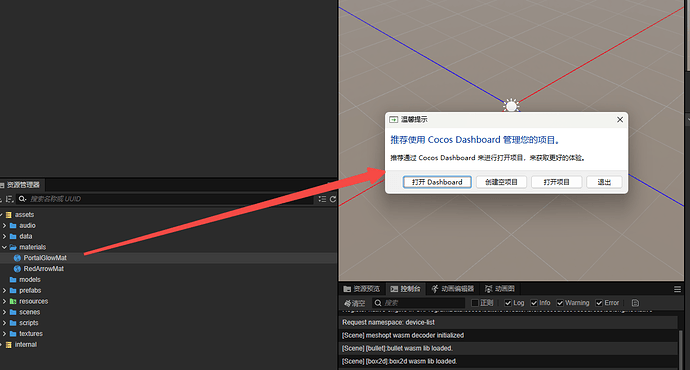This screenshot has width=690, height=370.
Task: Click the prefabs folder label
Action: tap(30, 290)
